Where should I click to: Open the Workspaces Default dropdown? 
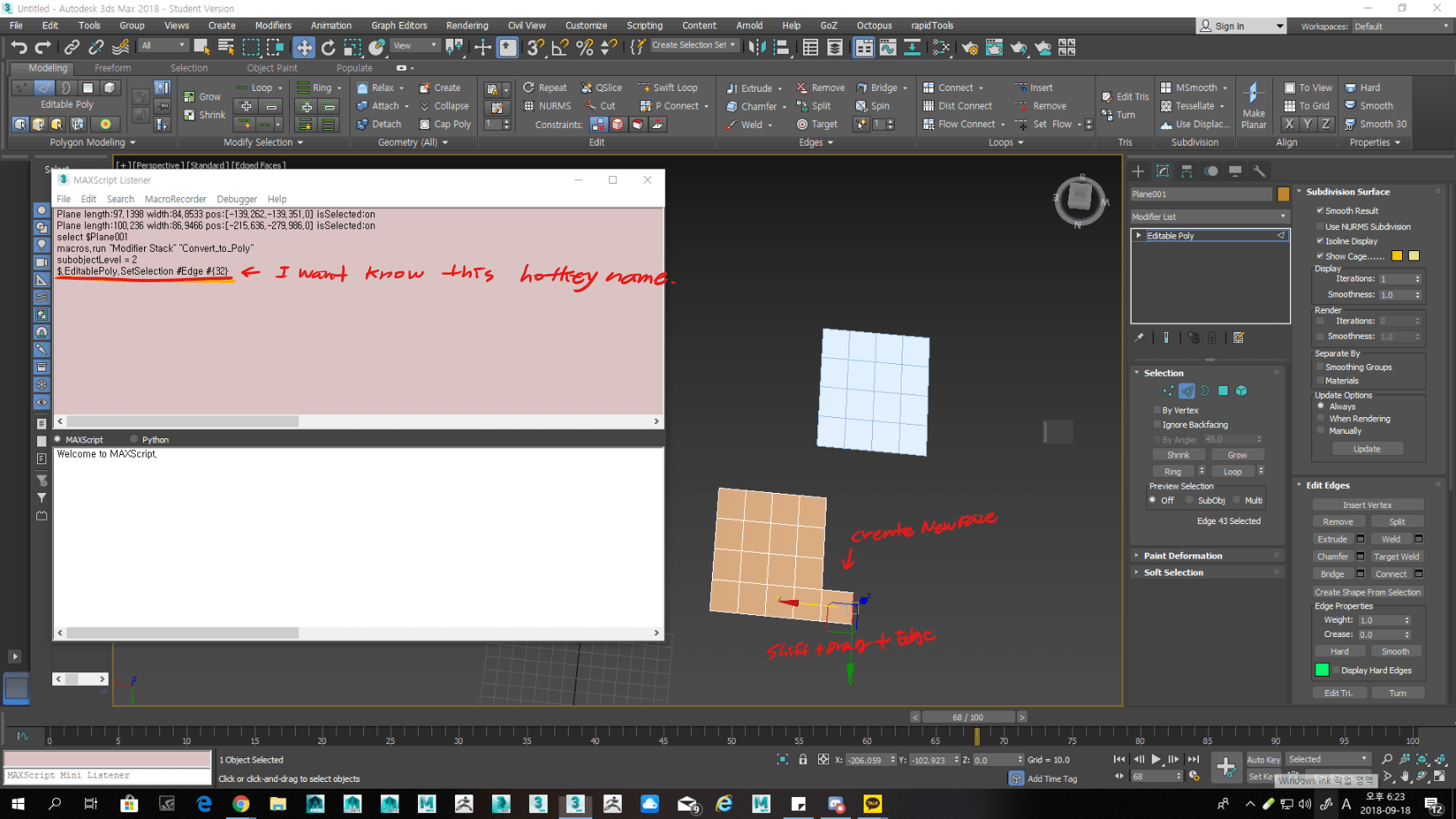tap(1402, 26)
